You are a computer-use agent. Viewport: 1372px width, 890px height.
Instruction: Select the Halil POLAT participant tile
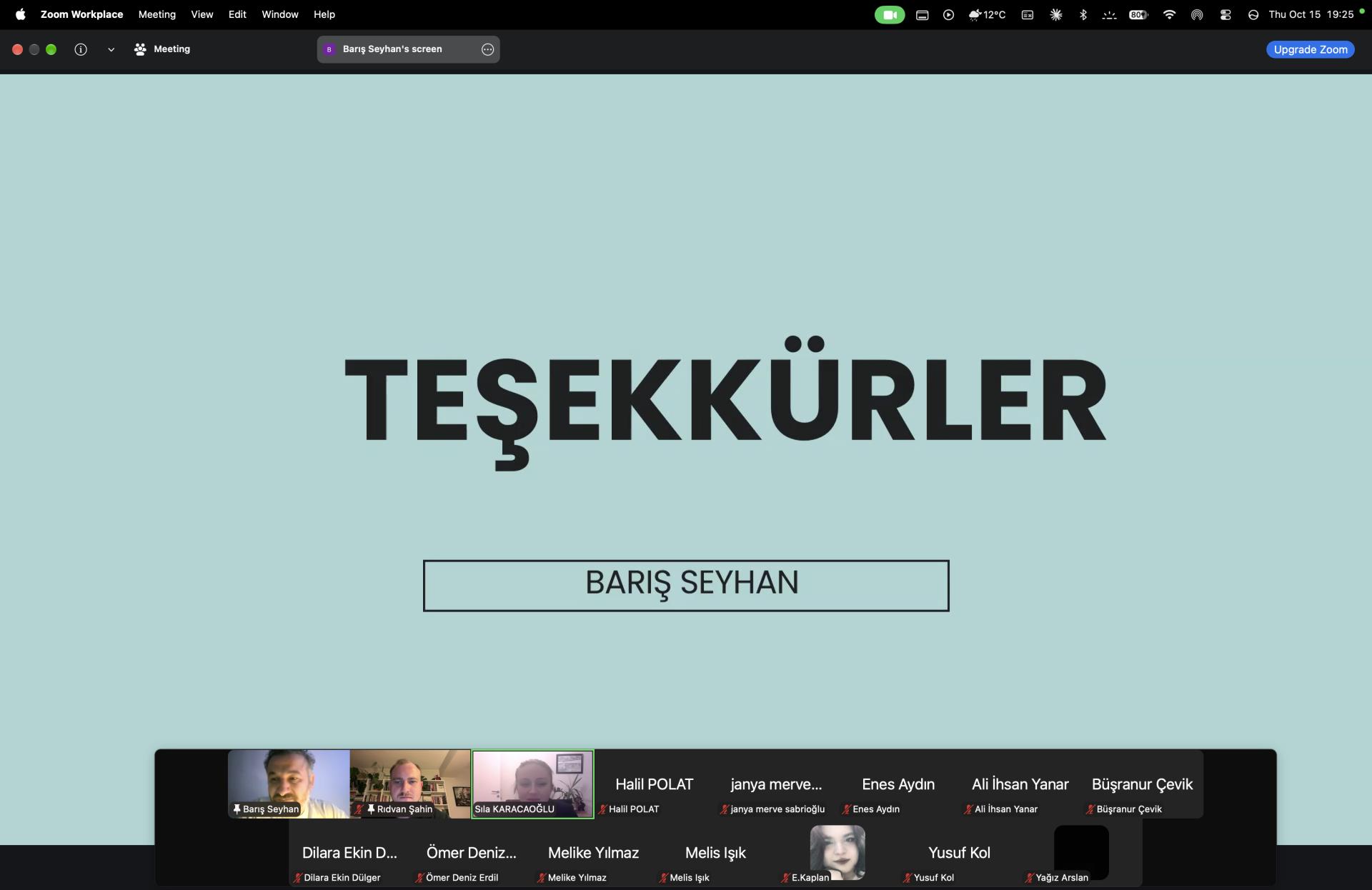point(655,784)
